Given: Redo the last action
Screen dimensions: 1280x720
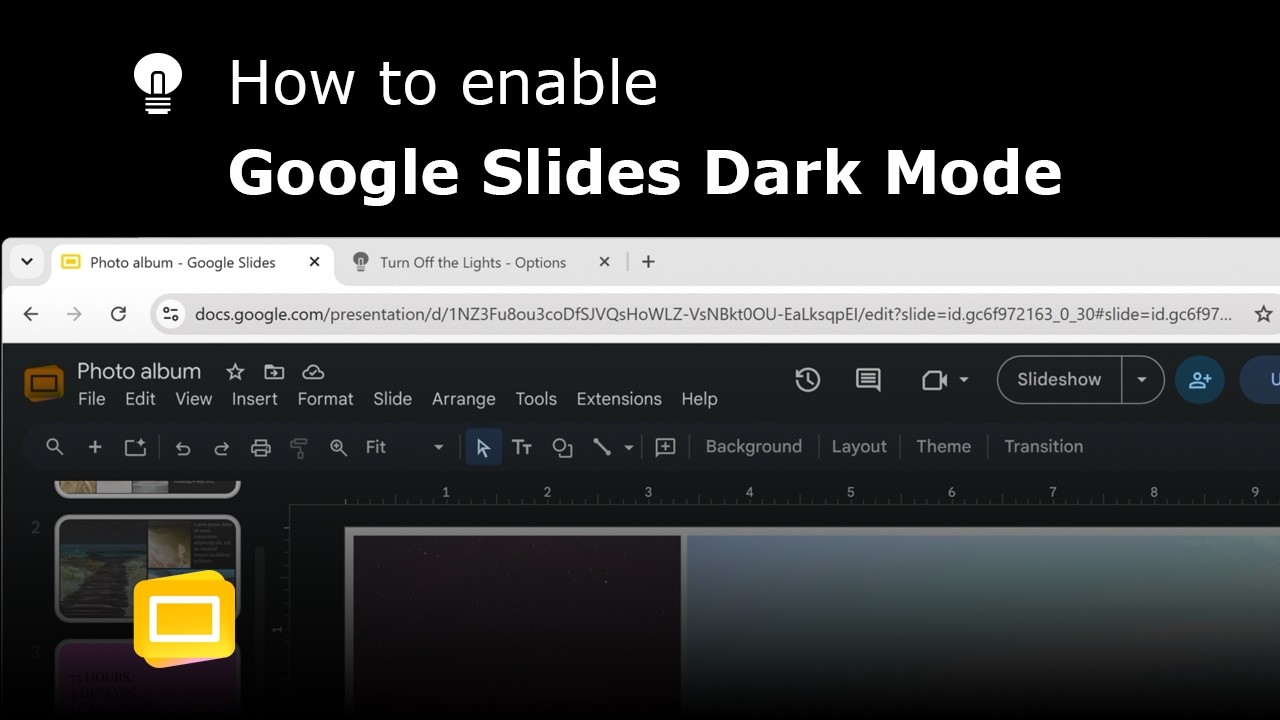Looking at the screenshot, I should [222, 448].
